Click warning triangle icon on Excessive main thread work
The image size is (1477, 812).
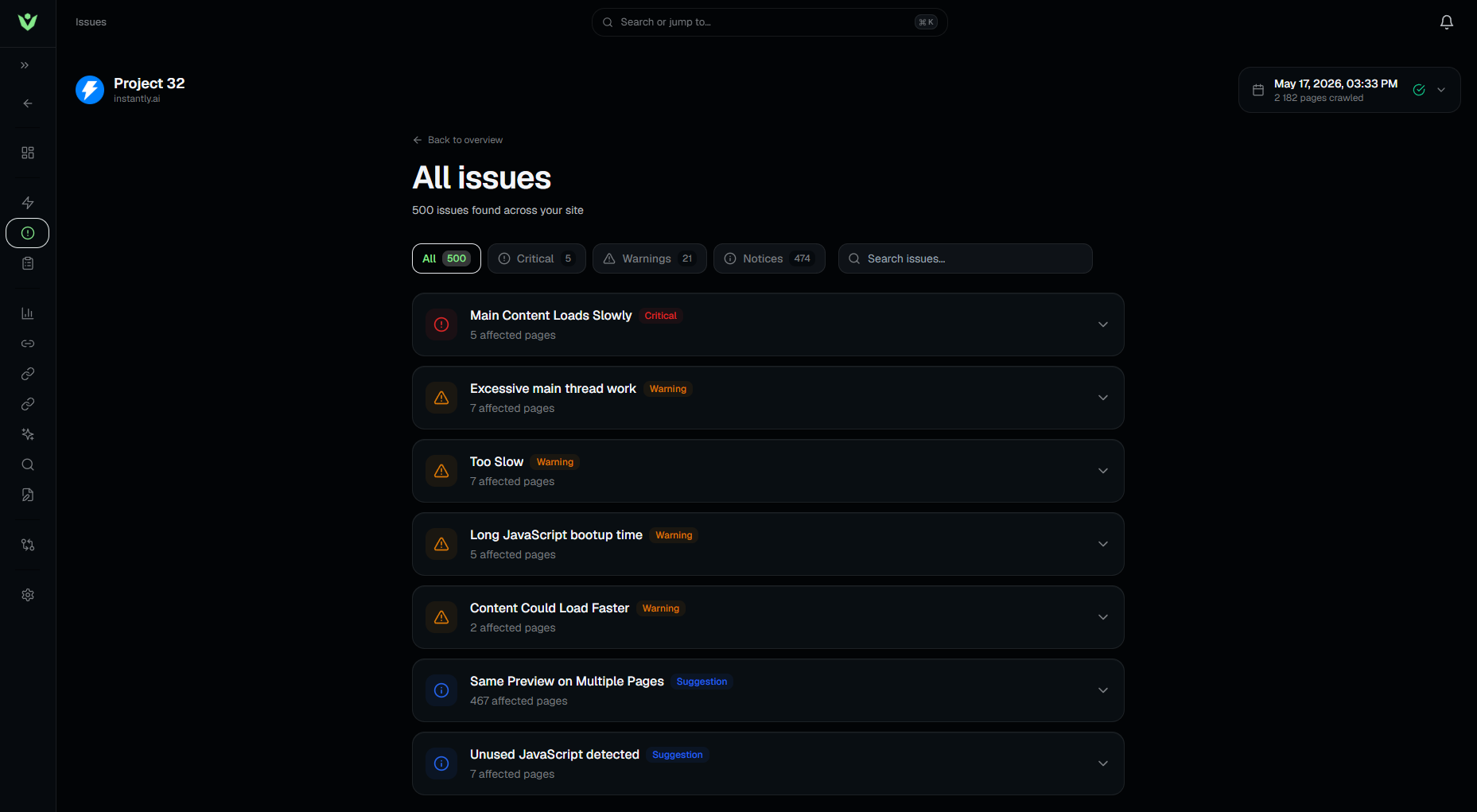441,398
